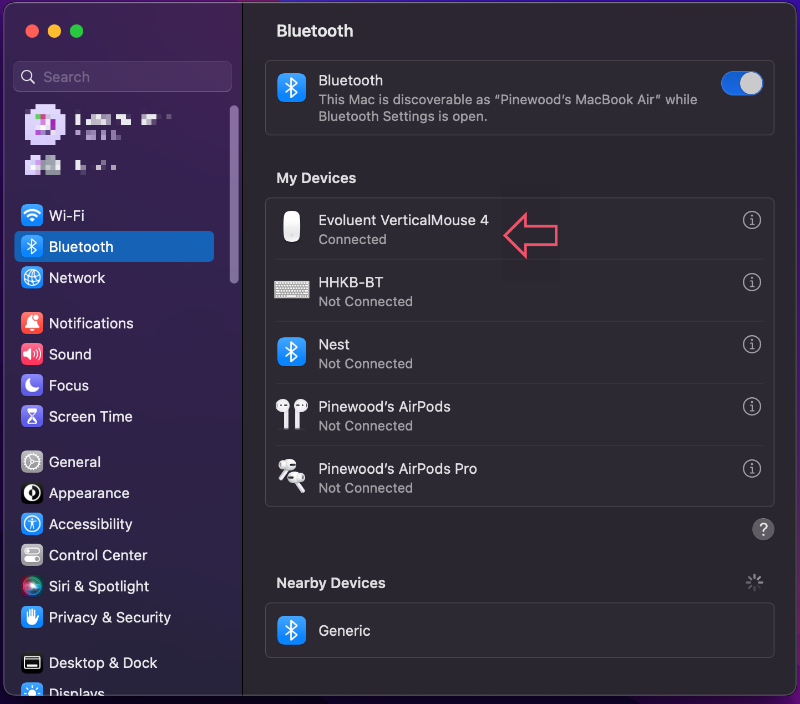
Task: Select the Pinewood's AirPods Pro name
Action: (397, 469)
